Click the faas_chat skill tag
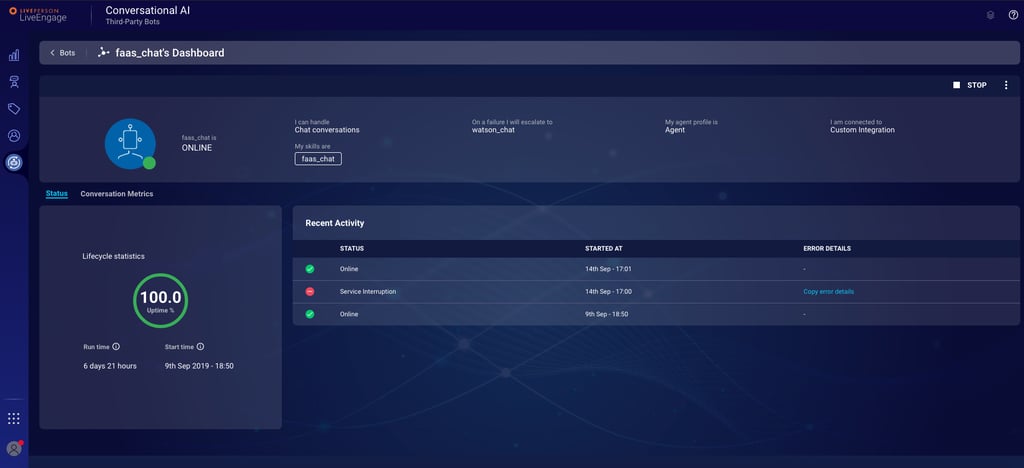 pos(318,159)
